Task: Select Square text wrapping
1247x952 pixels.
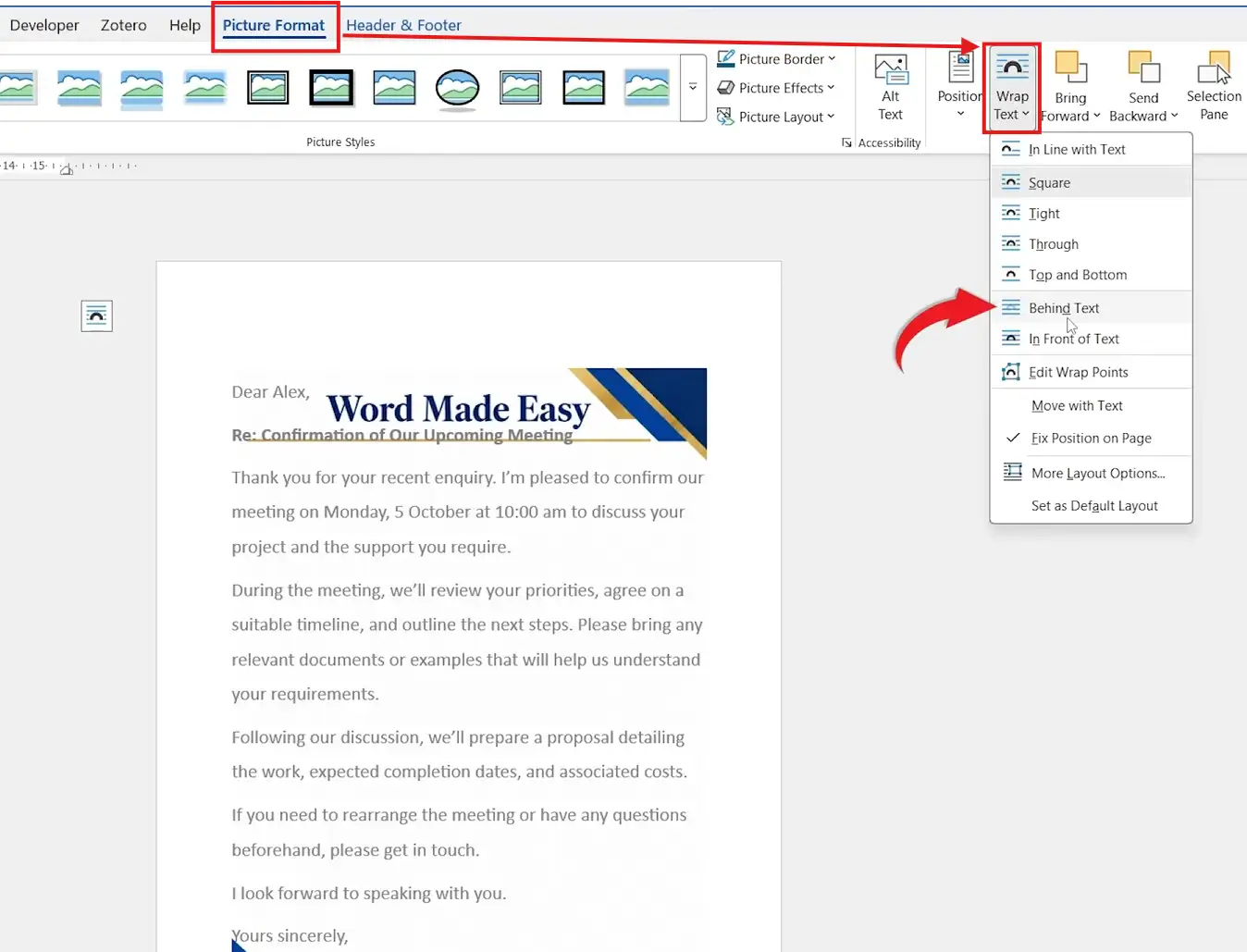Action: click(1092, 183)
